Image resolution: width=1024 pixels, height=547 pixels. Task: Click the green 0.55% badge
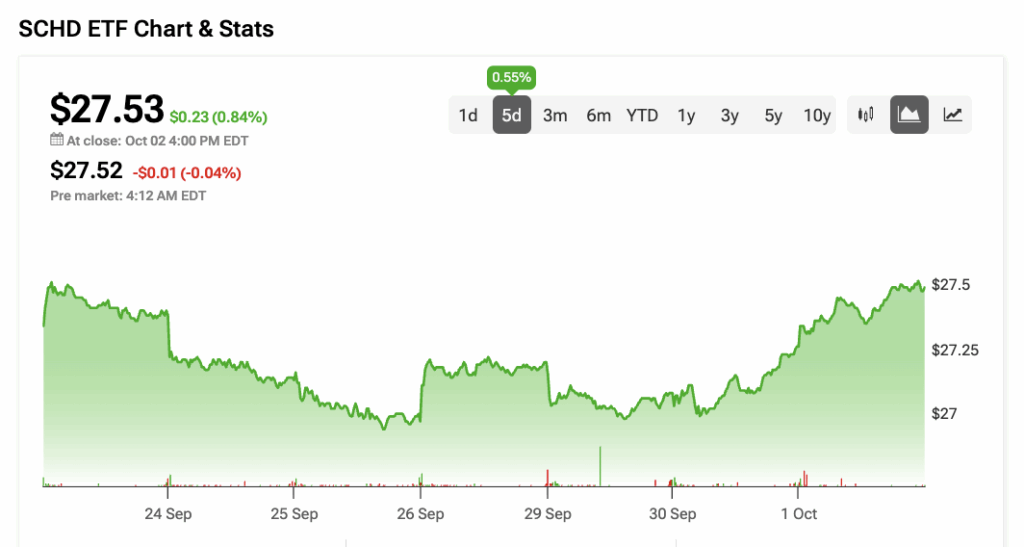(x=511, y=76)
